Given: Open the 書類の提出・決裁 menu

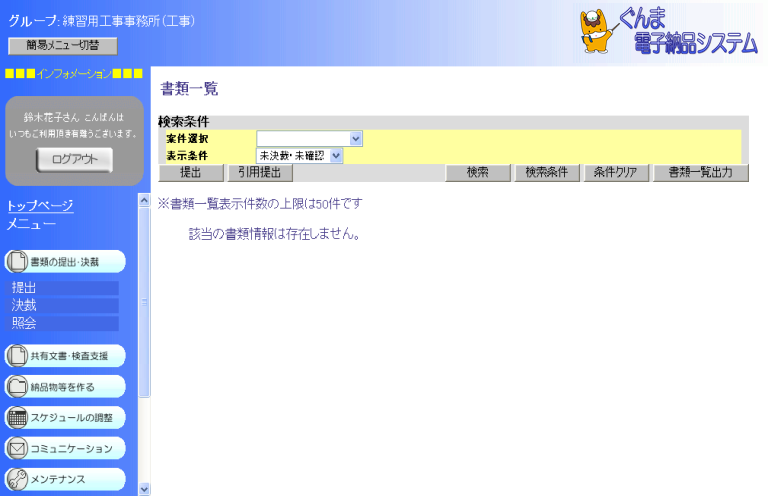Looking at the screenshot, I should (x=65, y=261).
